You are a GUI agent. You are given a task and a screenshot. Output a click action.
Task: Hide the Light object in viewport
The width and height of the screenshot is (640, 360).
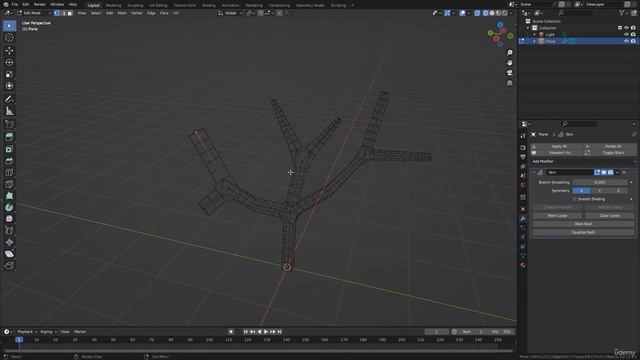click(626, 35)
